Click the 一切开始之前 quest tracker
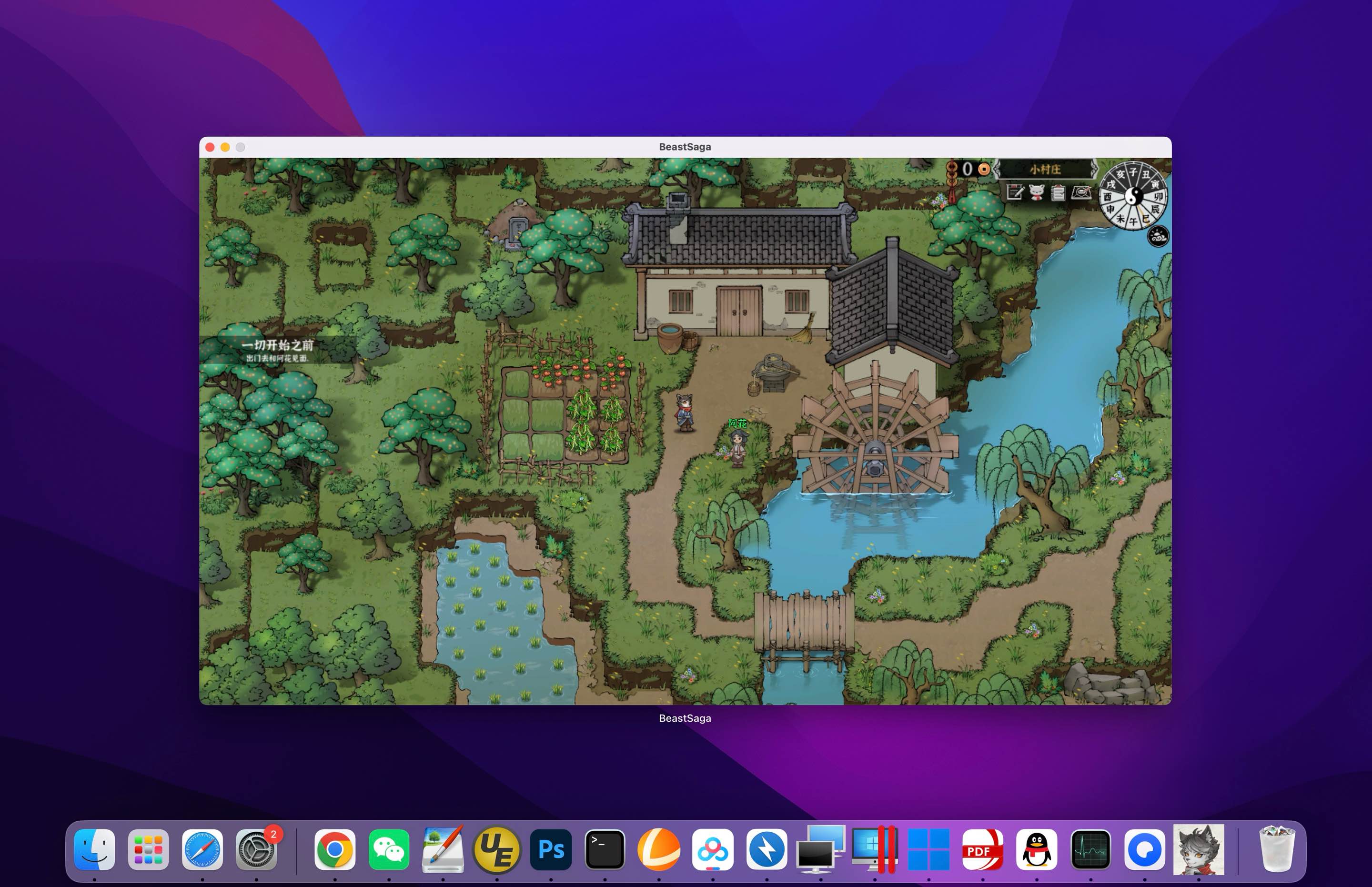This screenshot has width=1372, height=887. (278, 345)
